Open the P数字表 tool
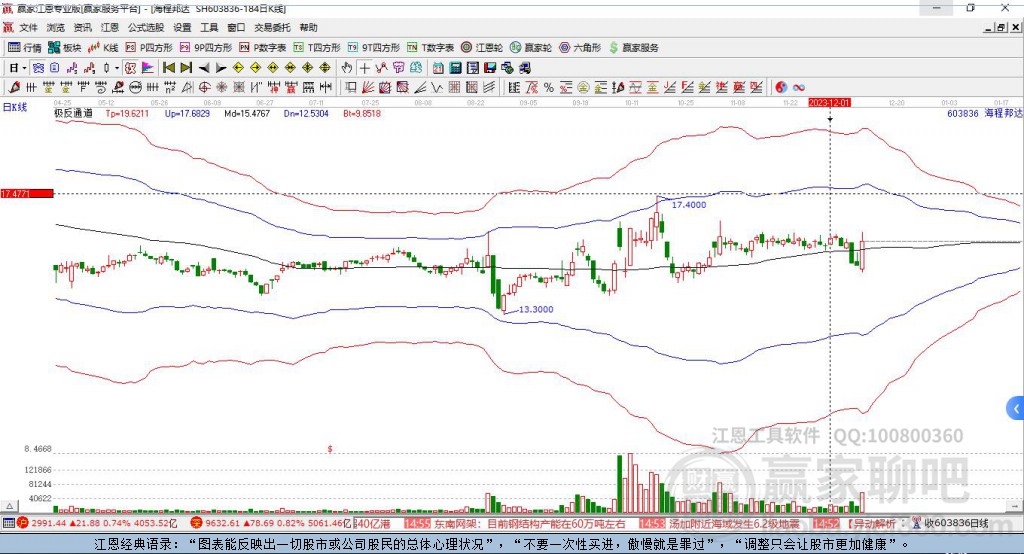This screenshot has width=1024, height=554. [x=263, y=48]
